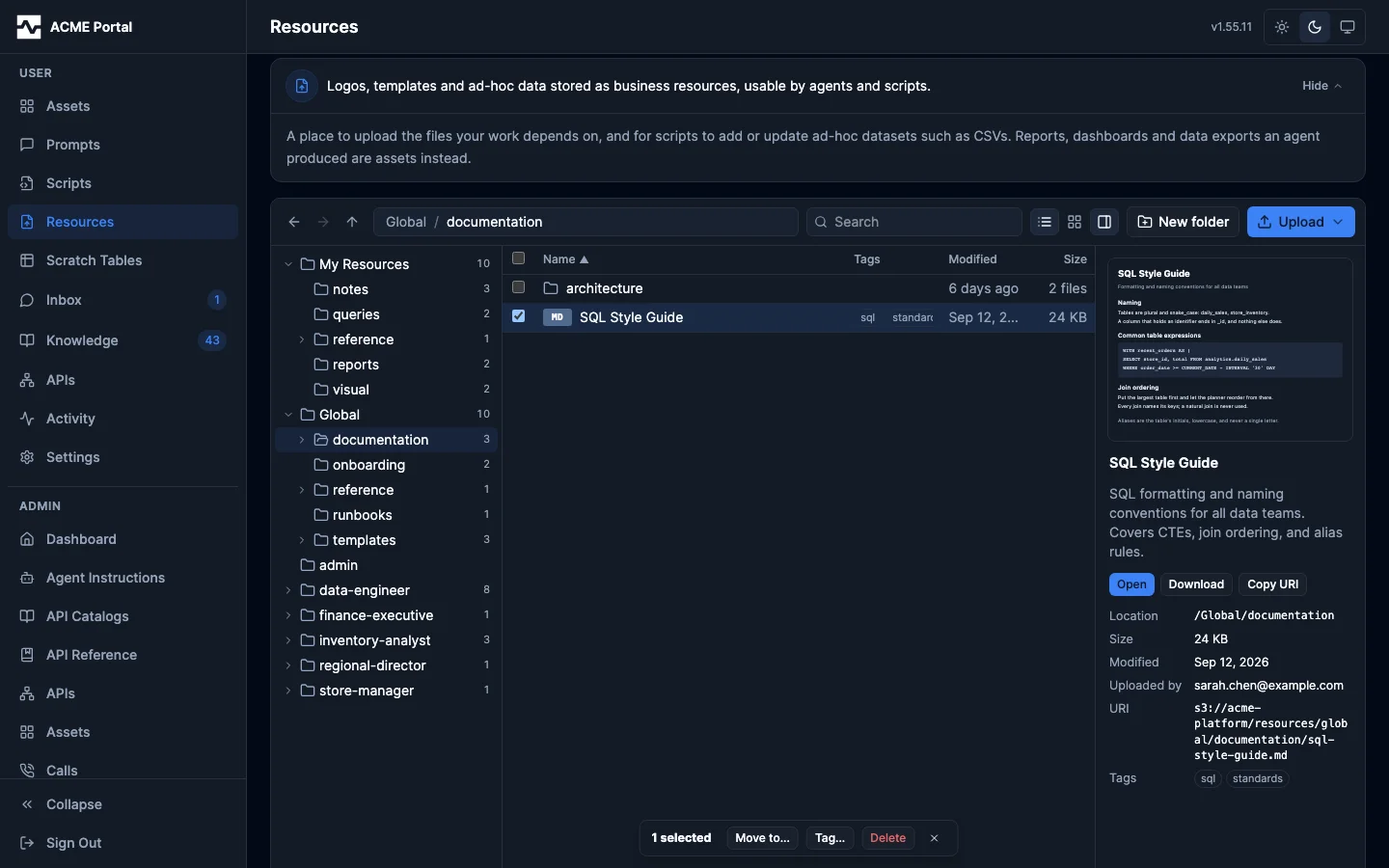Open the SQL Style Guide MD file icon
Viewport: 1389px width, 868px height.
(x=558, y=317)
